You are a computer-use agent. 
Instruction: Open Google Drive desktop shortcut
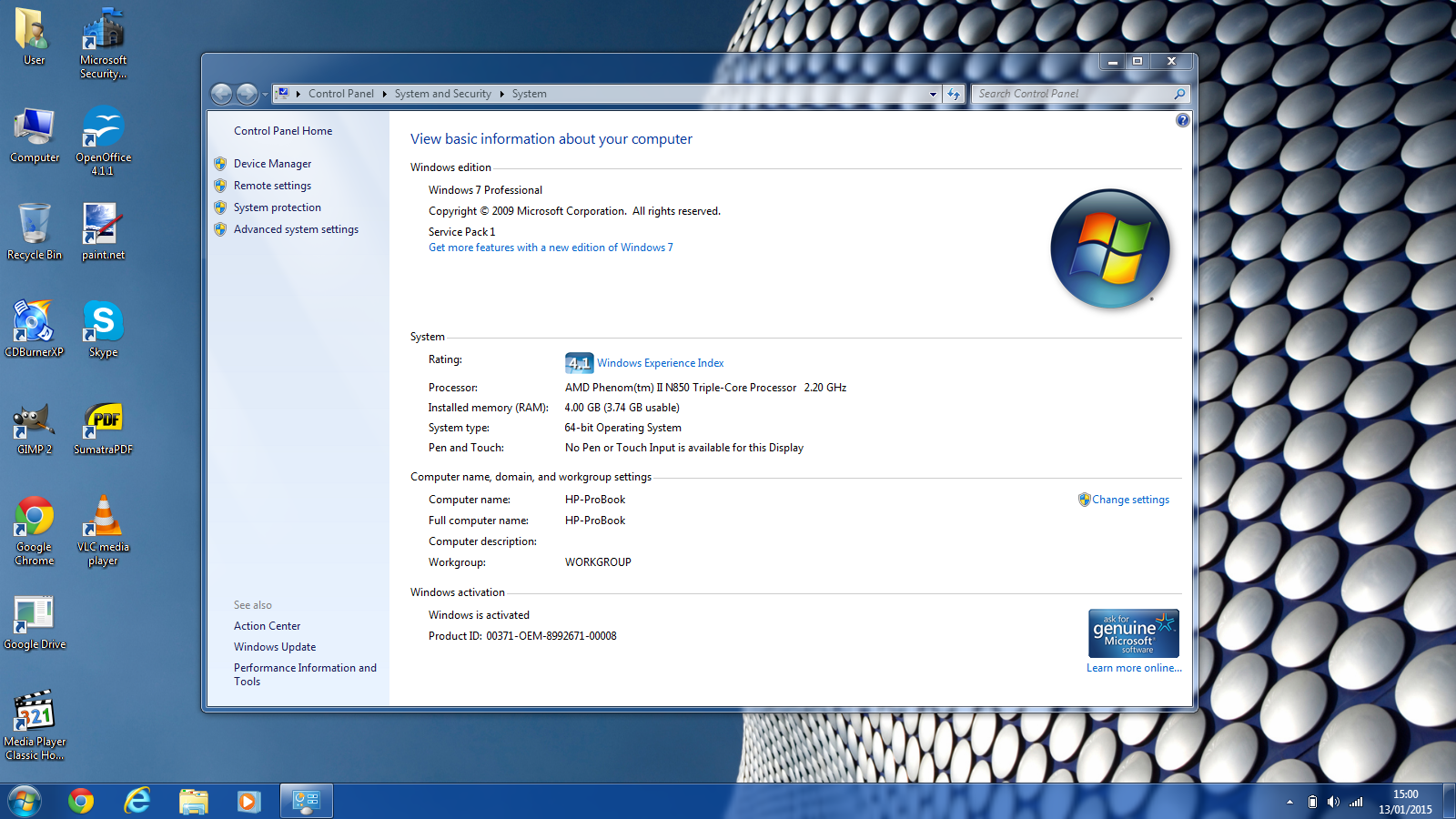[x=35, y=622]
